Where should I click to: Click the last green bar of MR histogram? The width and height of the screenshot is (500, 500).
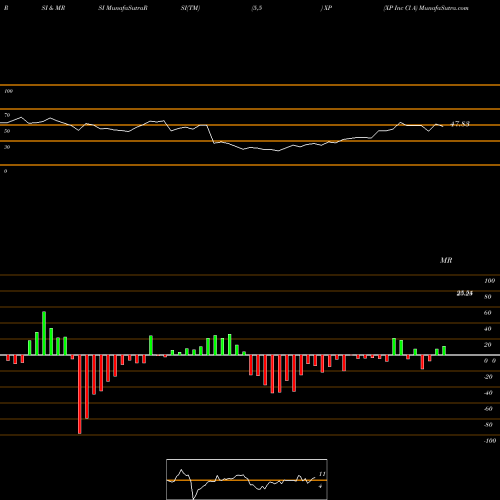tap(444, 351)
